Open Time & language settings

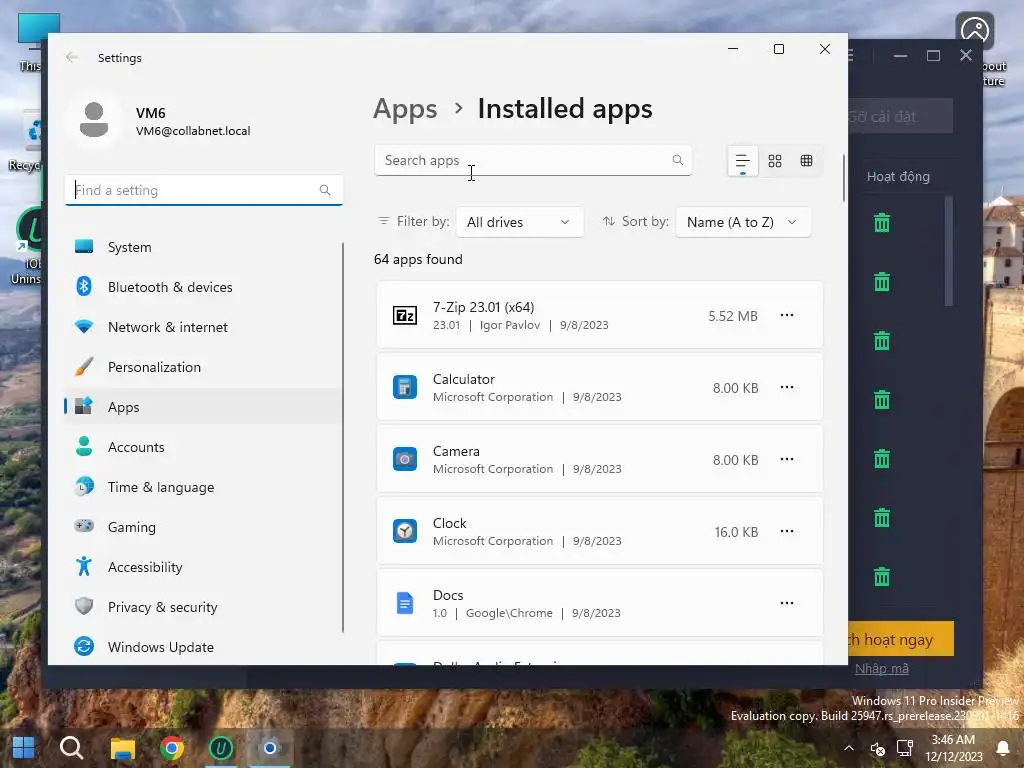point(202,487)
